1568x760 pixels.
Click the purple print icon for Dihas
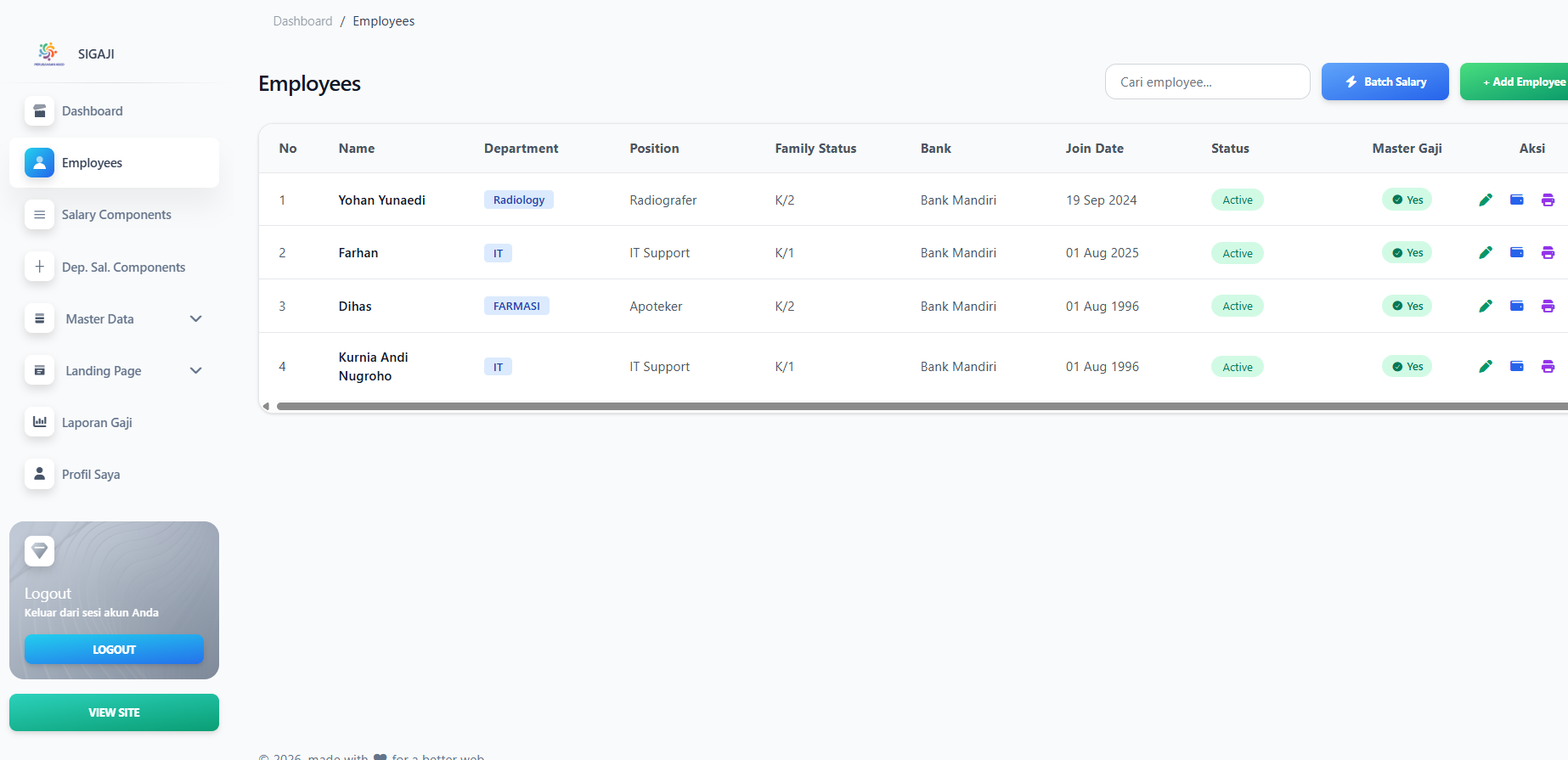click(1548, 307)
